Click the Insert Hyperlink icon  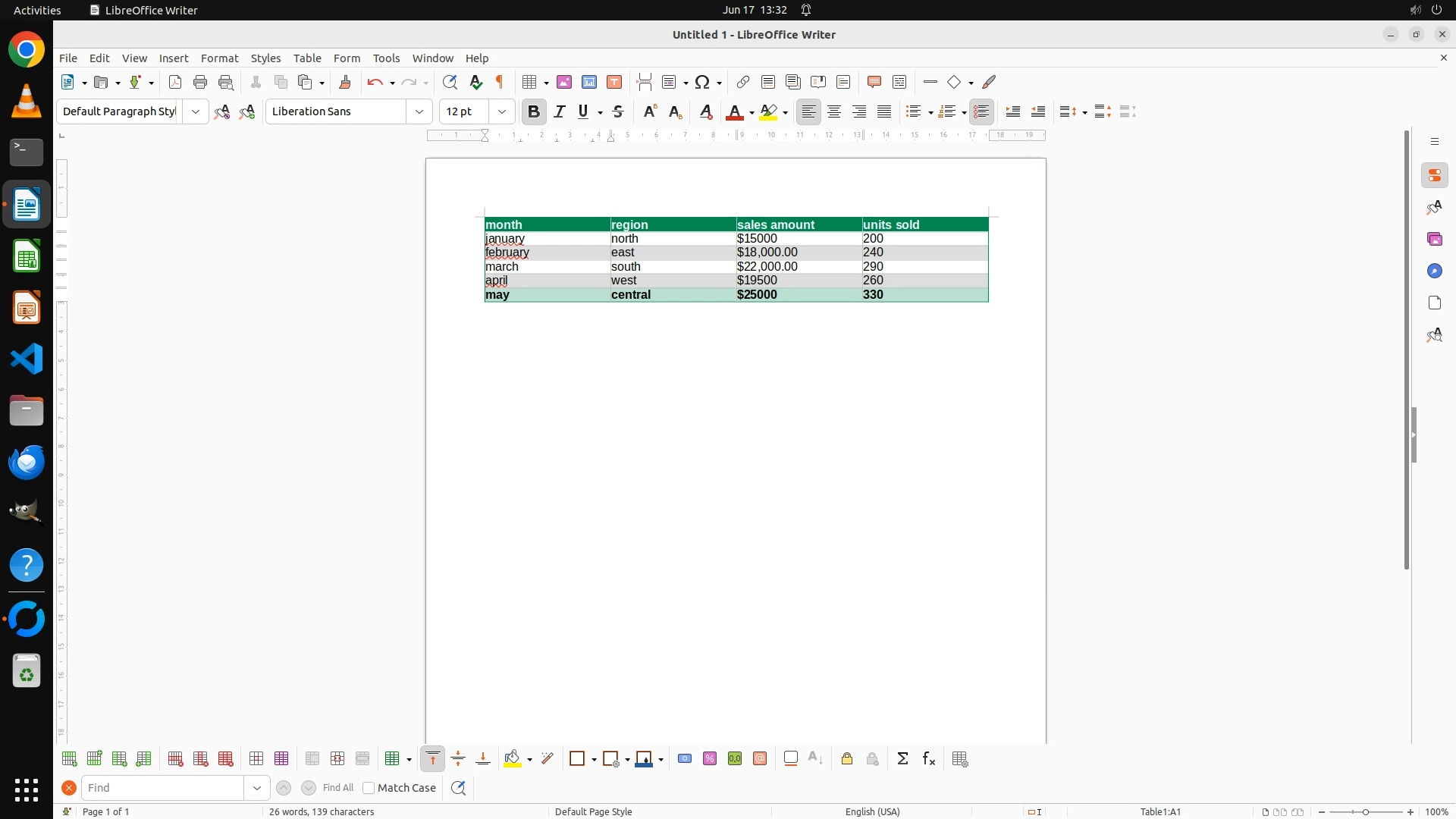743,82
